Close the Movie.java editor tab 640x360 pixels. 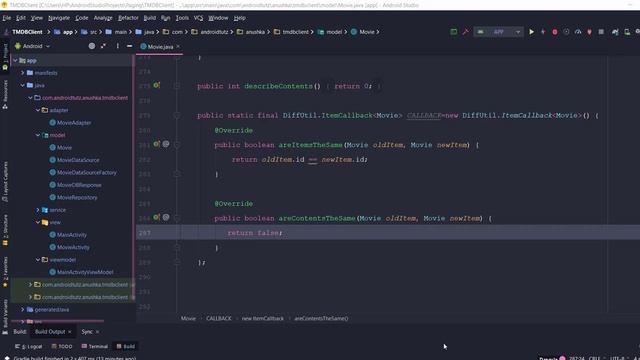[178, 47]
